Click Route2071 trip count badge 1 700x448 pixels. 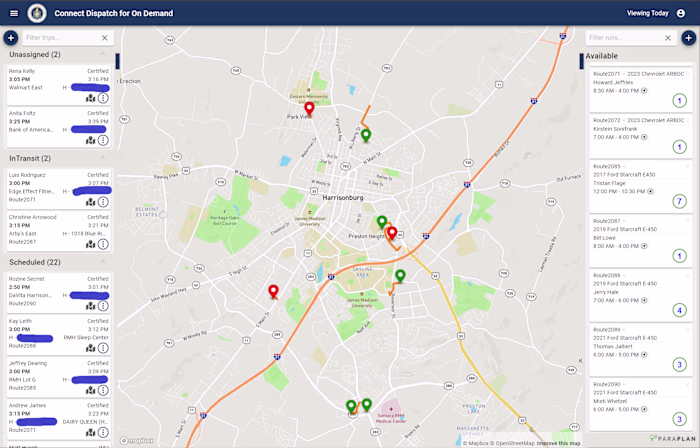[679, 101]
